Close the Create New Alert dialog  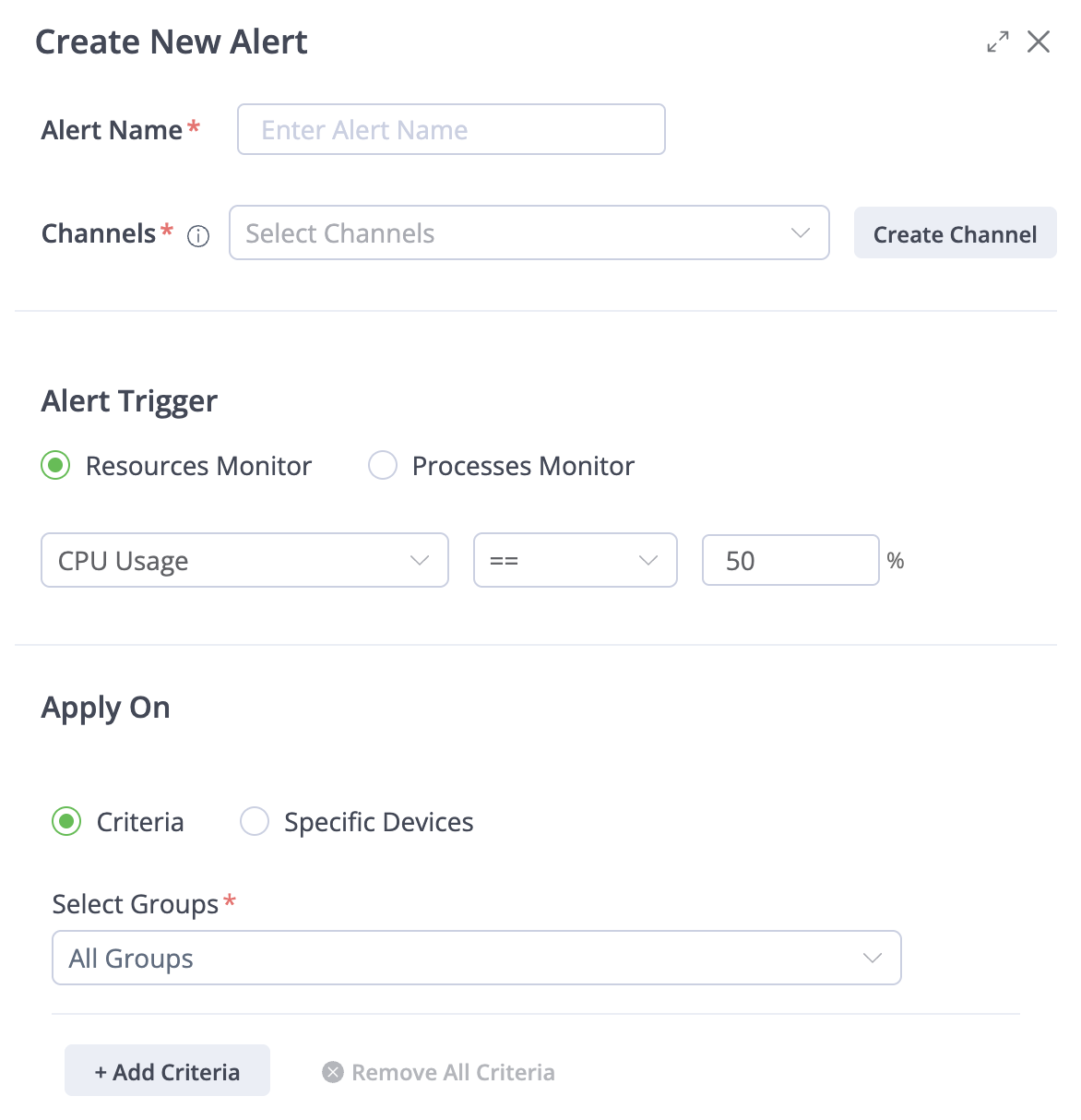1039,42
